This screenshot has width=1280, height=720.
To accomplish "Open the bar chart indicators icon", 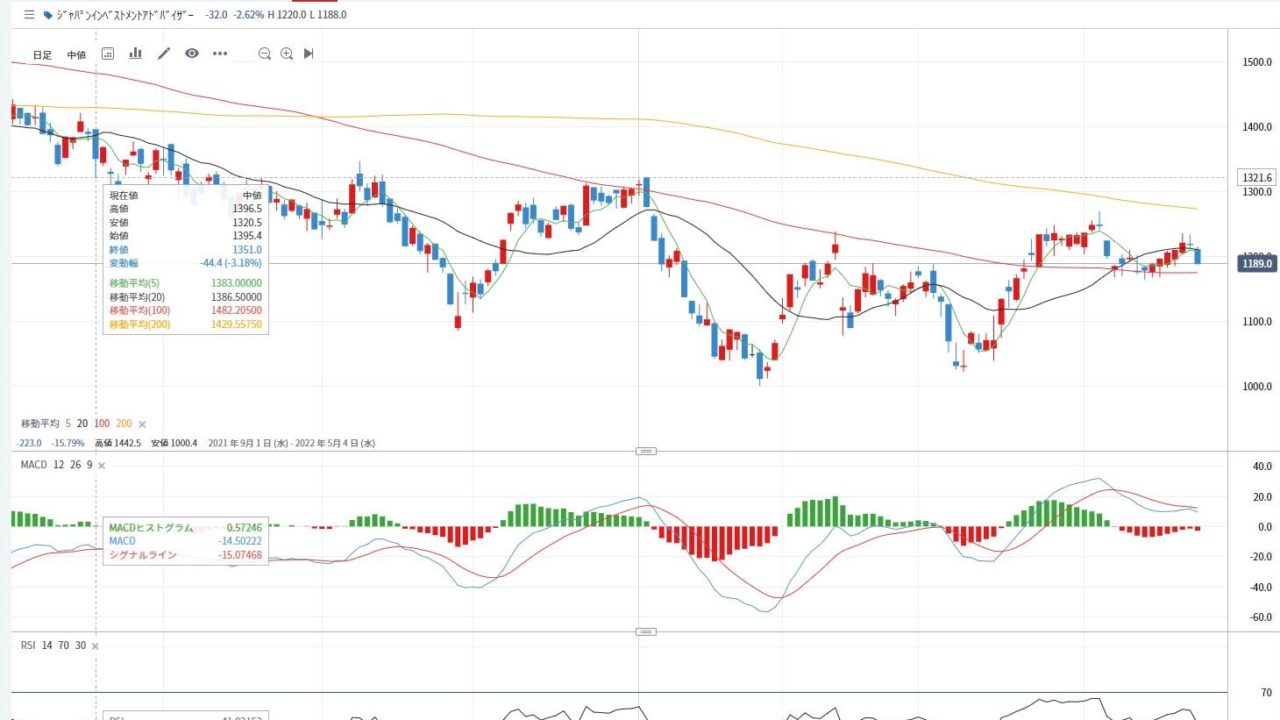I will [135, 54].
